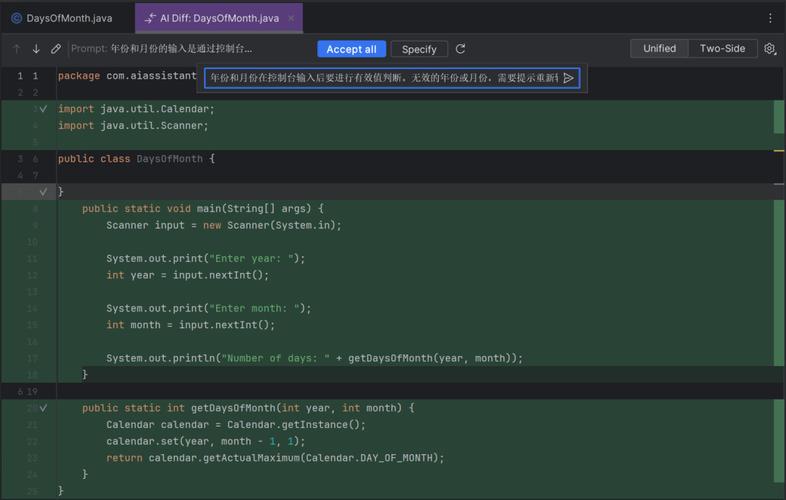786x500 pixels.
Task: Click the 'public static void main' line
Action: pyautogui.click(x=203, y=208)
